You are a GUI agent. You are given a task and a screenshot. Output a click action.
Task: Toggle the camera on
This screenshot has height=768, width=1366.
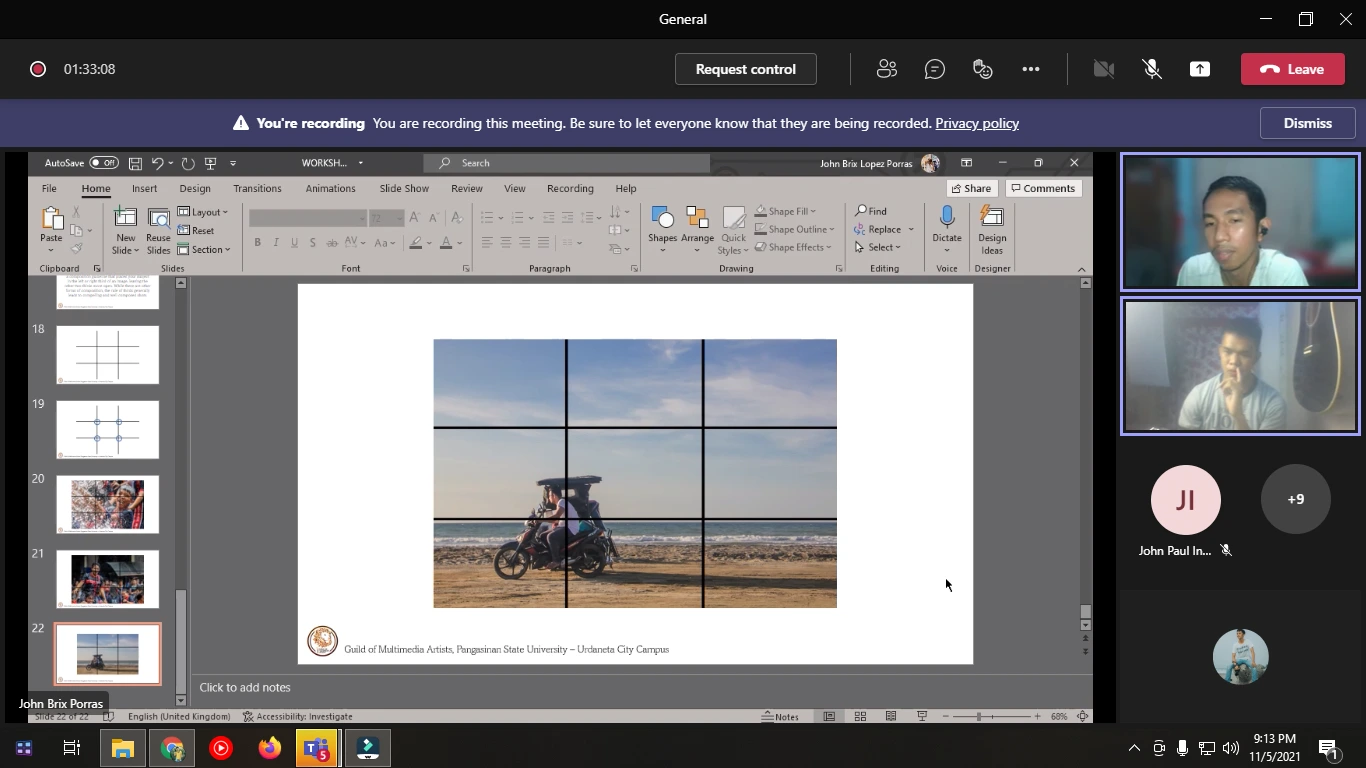tap(1103, 69)
